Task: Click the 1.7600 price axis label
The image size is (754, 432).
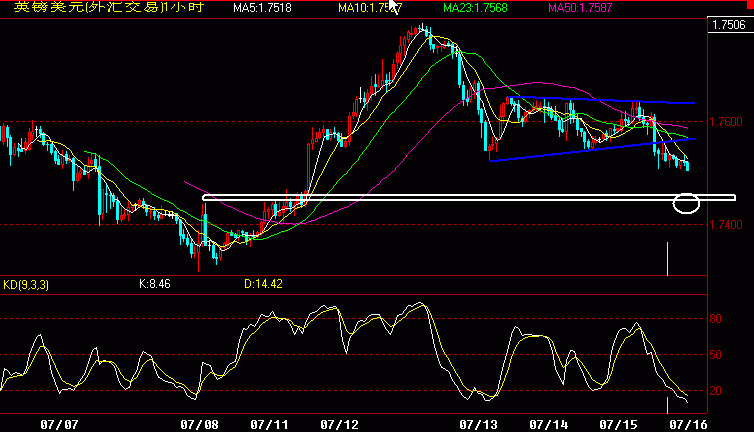Action: [x=726, y=122]
